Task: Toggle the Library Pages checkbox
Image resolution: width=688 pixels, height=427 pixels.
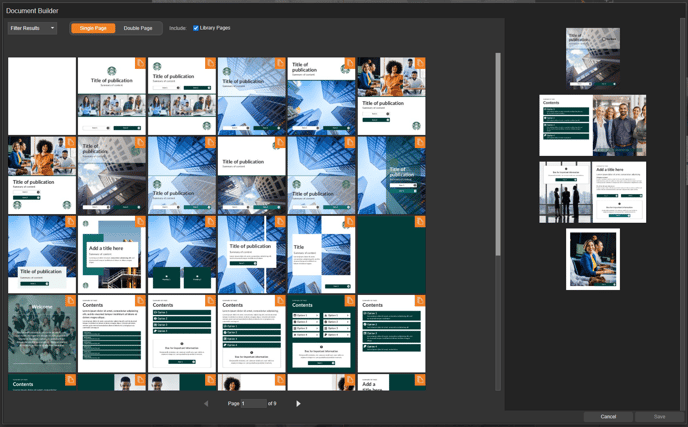Action: 196,28
